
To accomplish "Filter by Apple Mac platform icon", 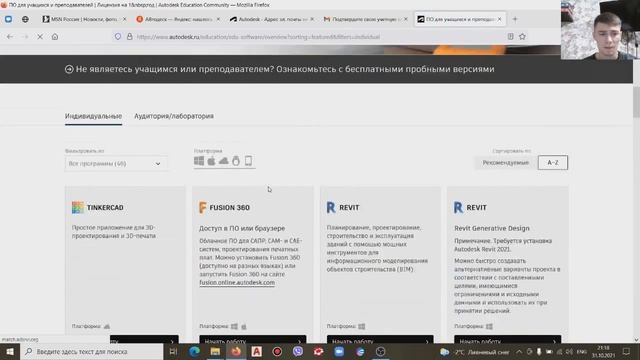I will [211, 161].
